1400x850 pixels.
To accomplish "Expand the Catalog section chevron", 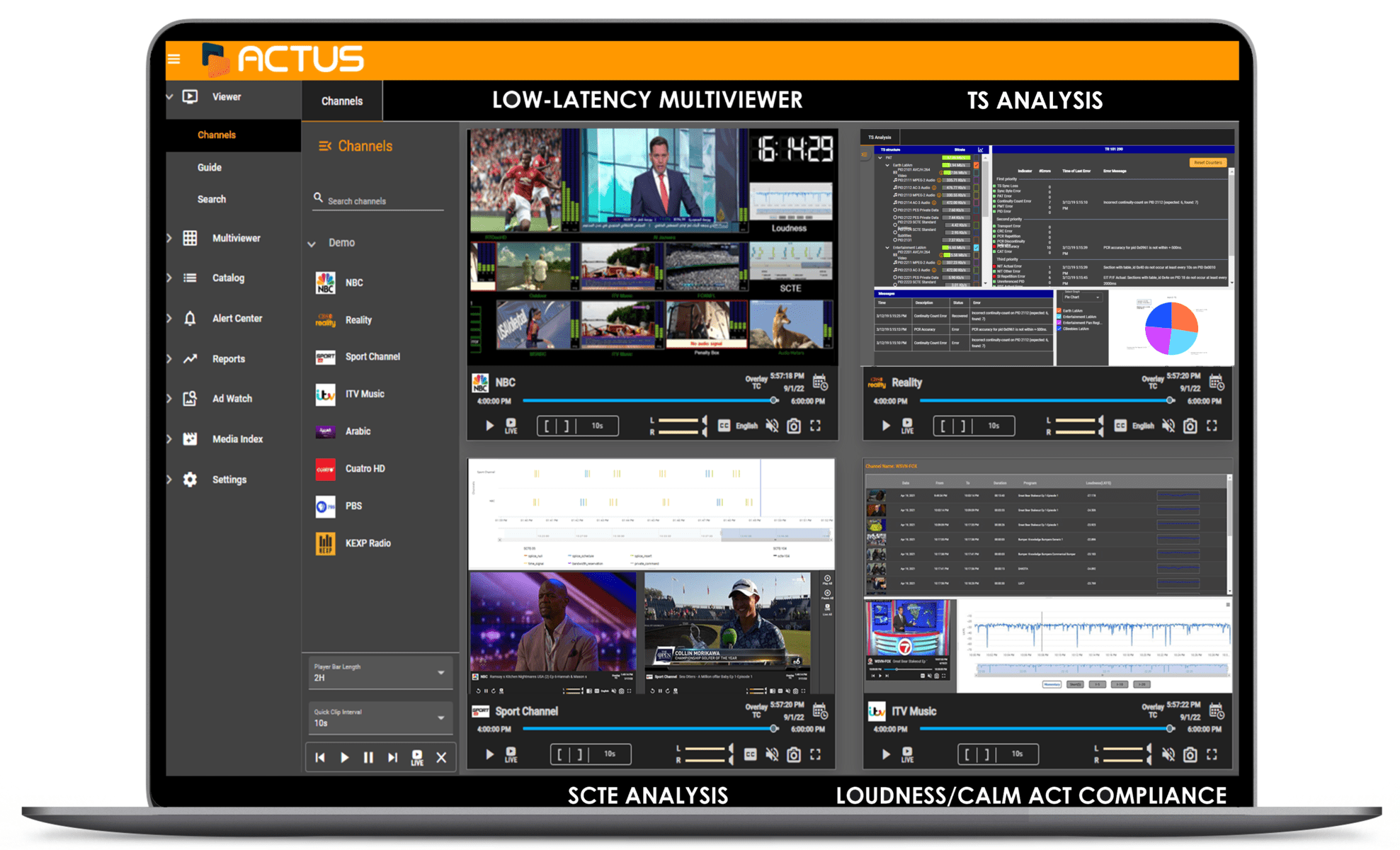I will (x=170, y=278).
